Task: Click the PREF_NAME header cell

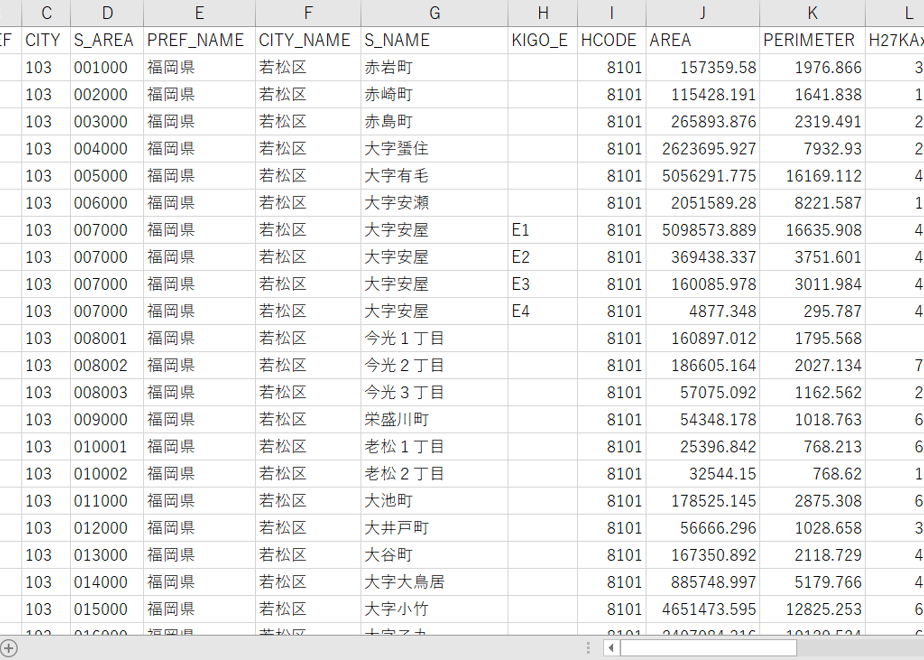Action: click(199, 40)
